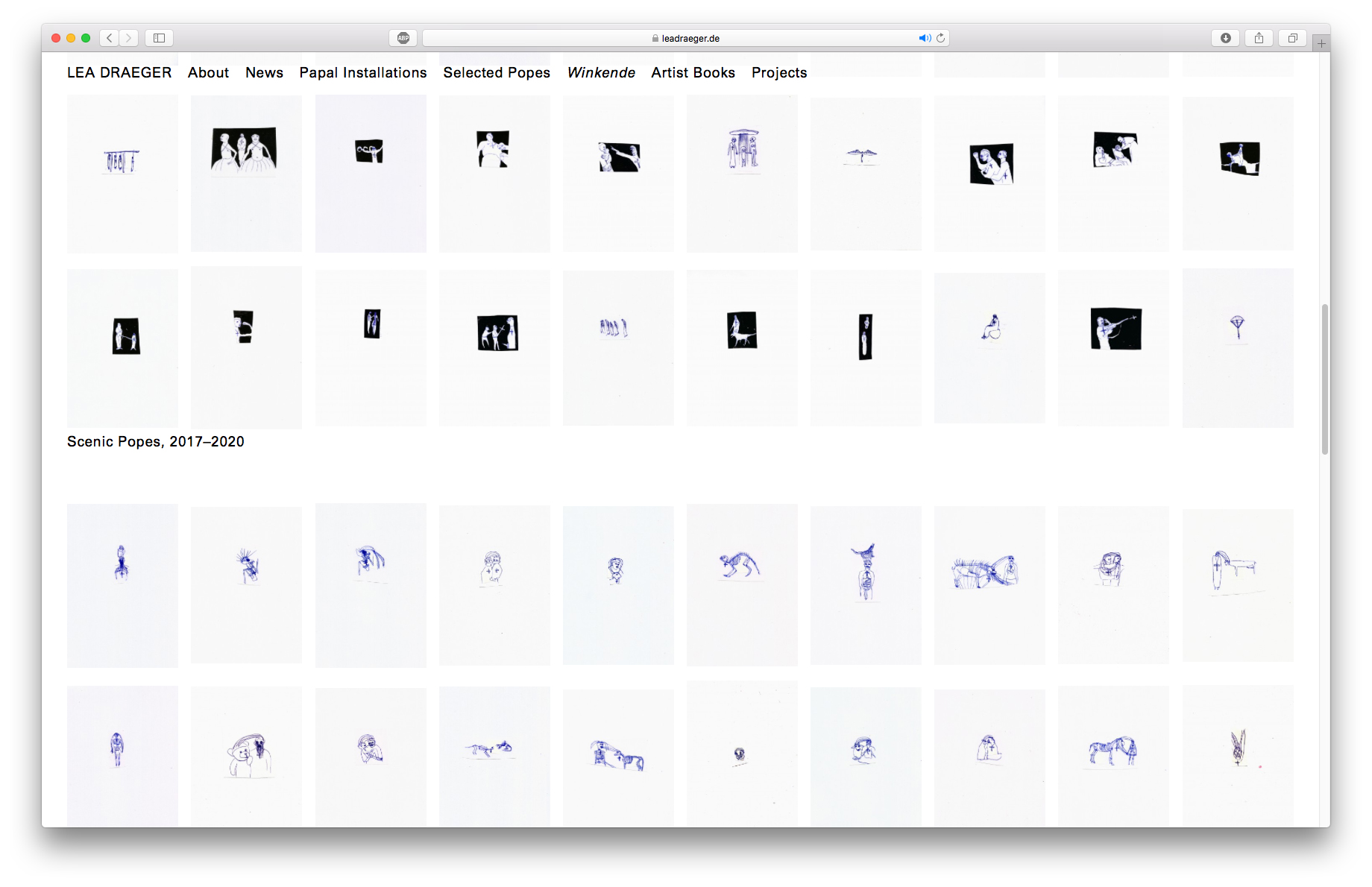The width and height of the screenshot is (1372, 887).
Task: Open Artist Books in navigation
Action: tap(693, 72)
